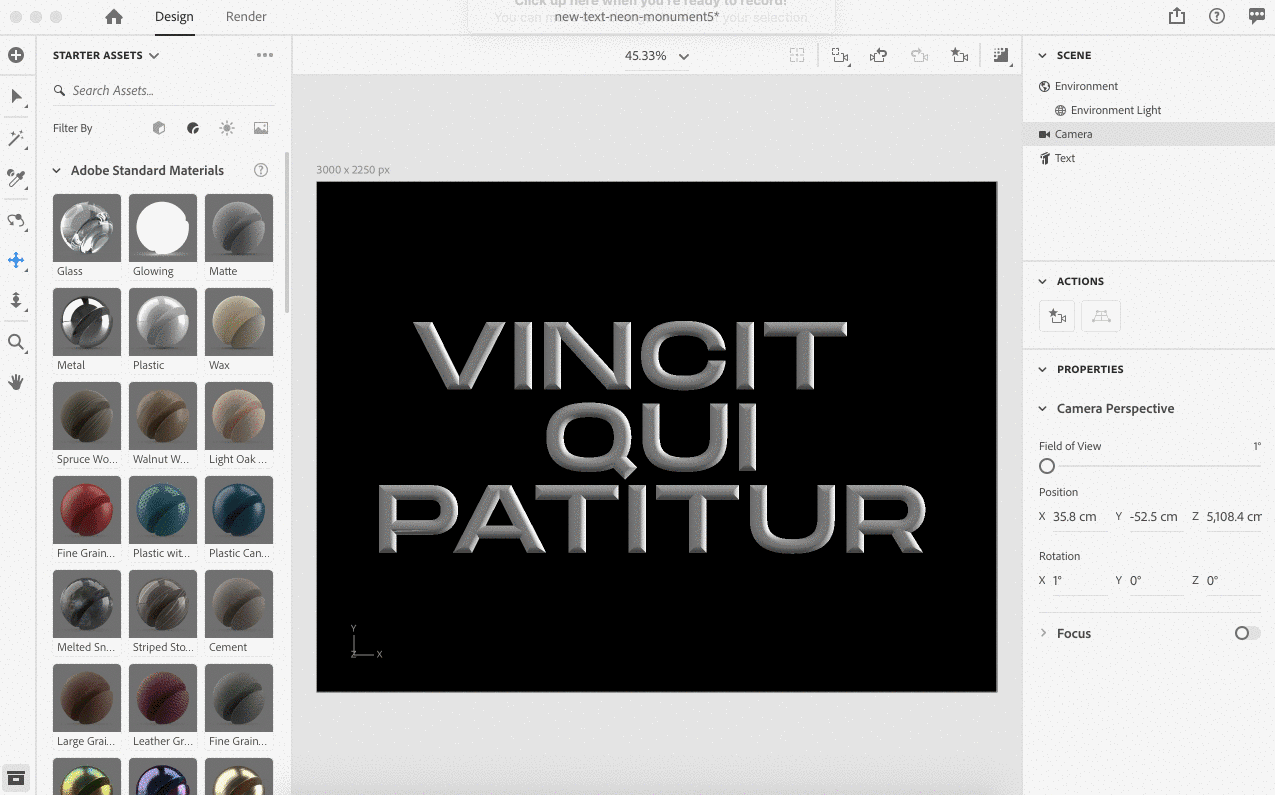Collapse the Properties panel
The width and height of the screenshot is (1275, 795).
point(1042,370)
